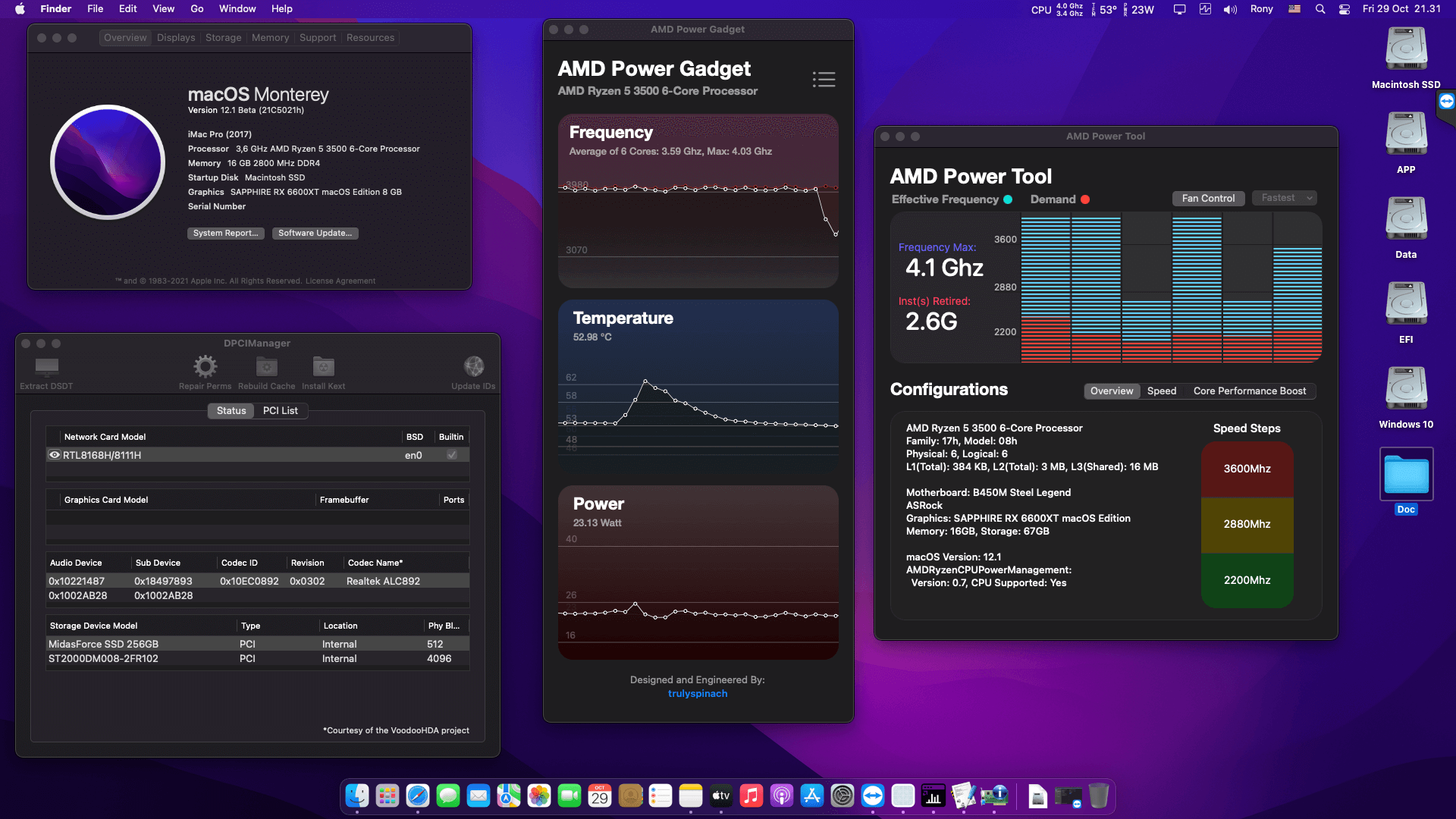Click the Fan Control button

click(1208, 198)
